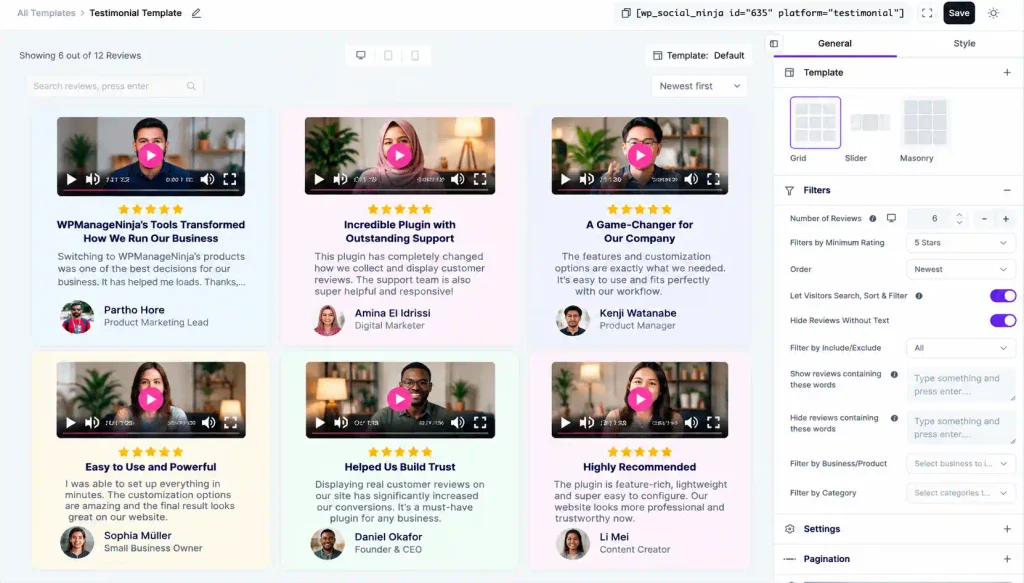Click Number of Reviews value field
The image size is (1024, 583).
pyautogui.click(x=935, y=219)
